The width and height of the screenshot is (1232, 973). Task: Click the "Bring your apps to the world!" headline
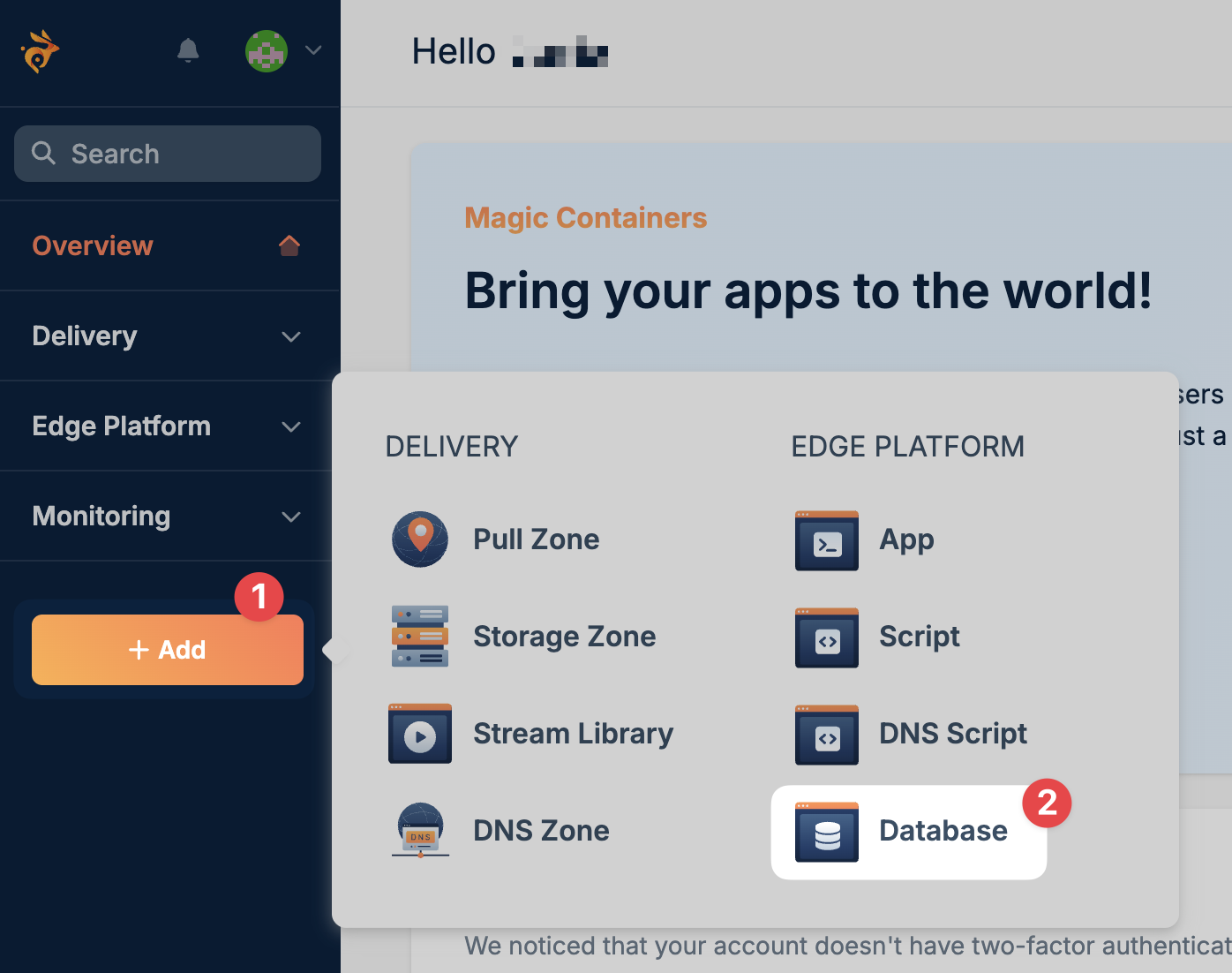pyautogui.click(x=808, y=290)
